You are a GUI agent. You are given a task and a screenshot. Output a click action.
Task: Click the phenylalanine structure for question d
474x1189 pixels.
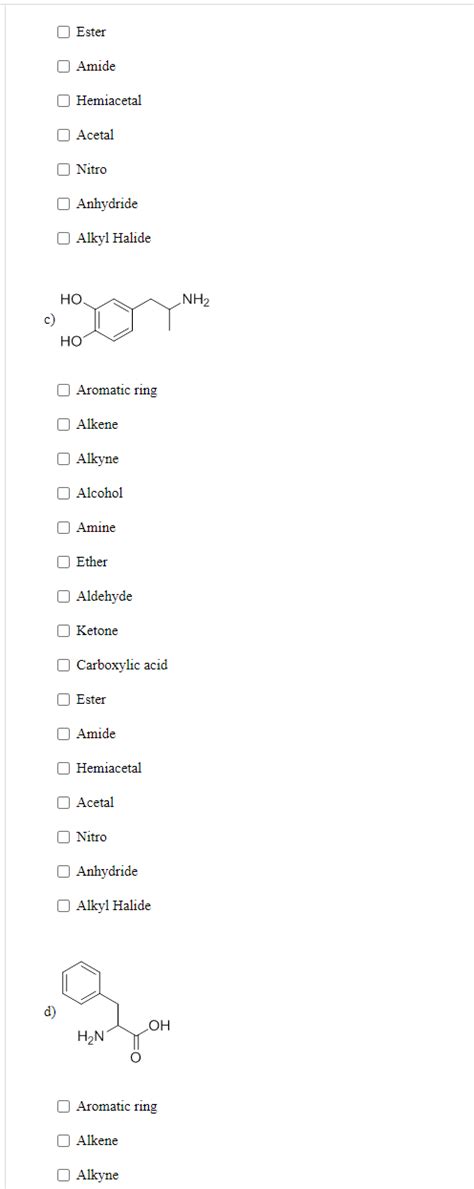click(x=118, y=1012)
